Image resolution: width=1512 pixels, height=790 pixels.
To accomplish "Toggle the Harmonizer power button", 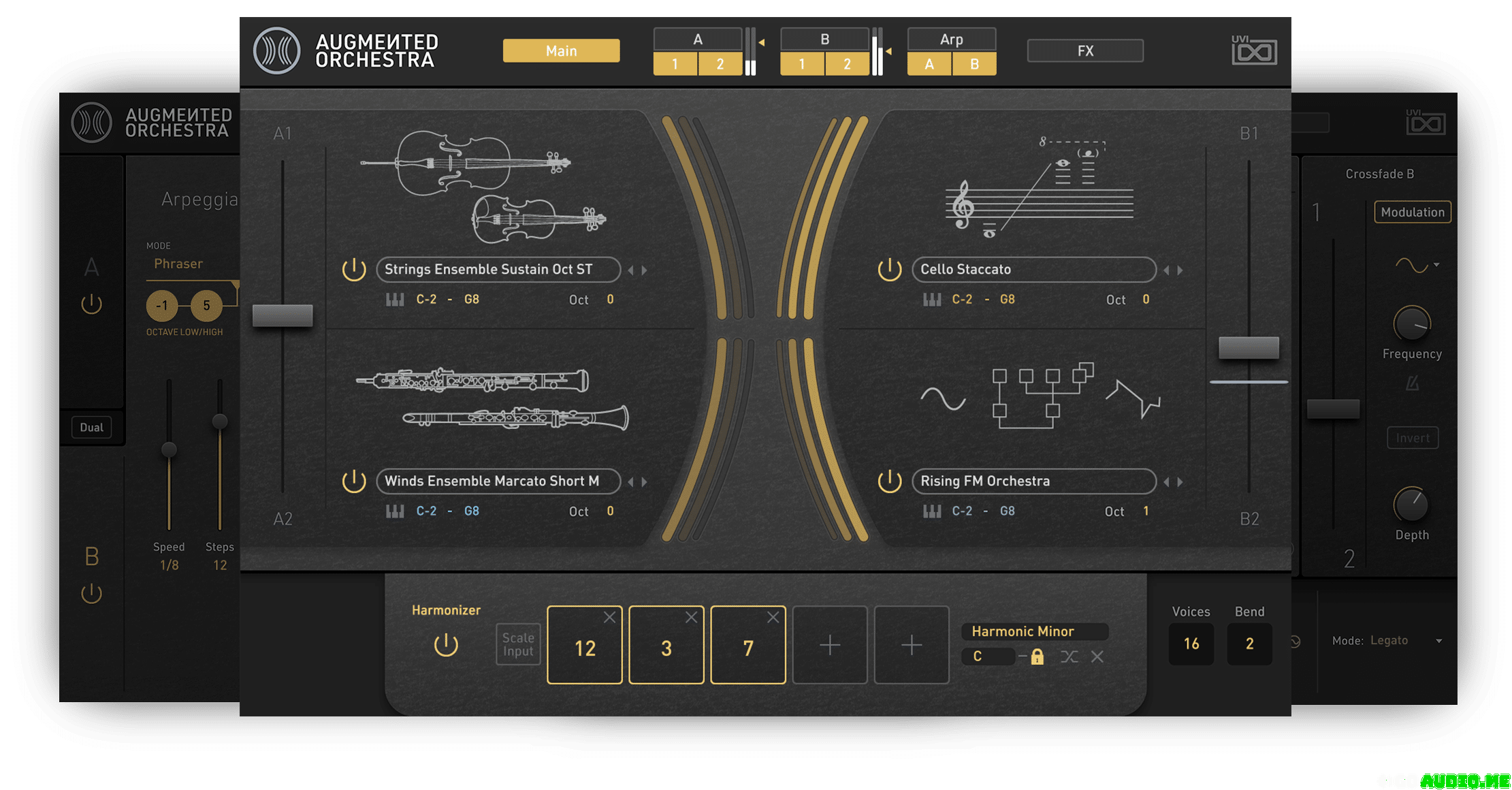I will pos(447,644).
